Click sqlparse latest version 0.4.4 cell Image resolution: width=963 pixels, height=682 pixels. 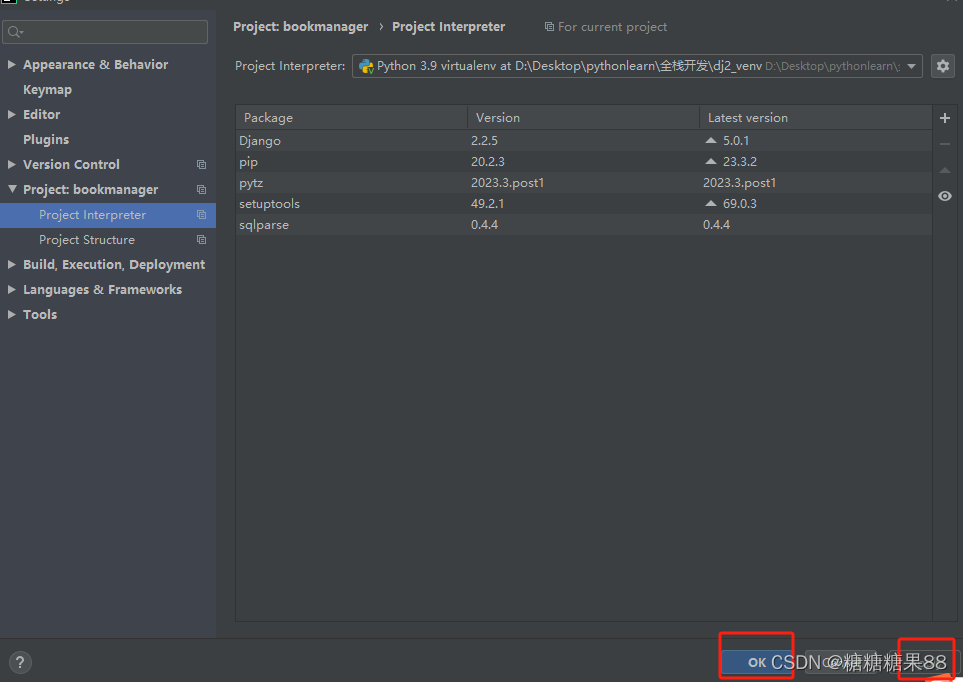(716, 225)
